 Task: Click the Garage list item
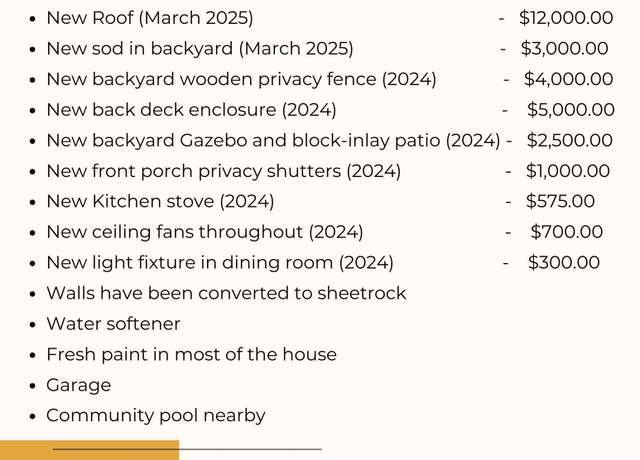(79, 385)
